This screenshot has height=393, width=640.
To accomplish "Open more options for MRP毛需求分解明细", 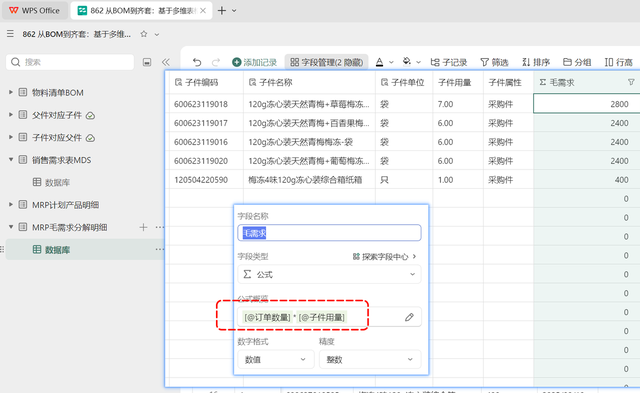I will tap(160, 227).
